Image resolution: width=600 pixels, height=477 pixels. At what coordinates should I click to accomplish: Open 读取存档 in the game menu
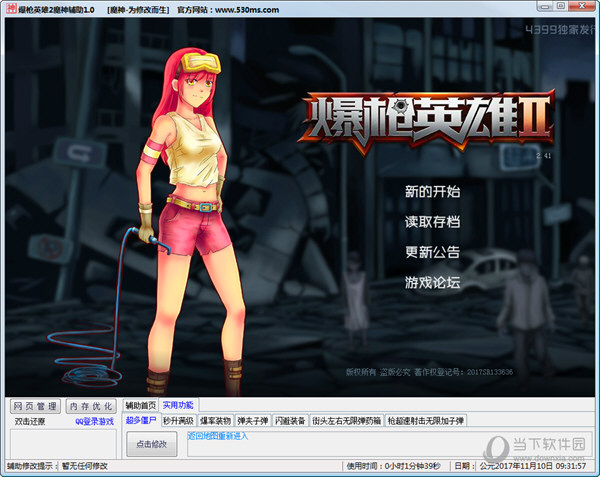coord(432,221)
